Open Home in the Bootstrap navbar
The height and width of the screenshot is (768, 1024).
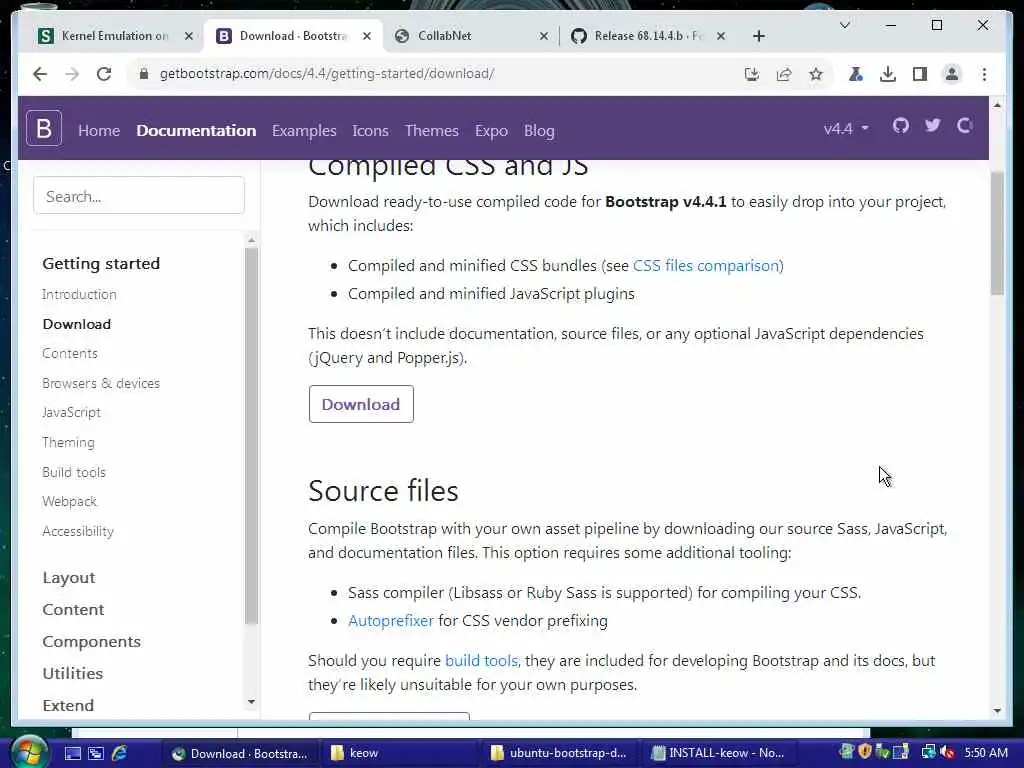(99, 131)
